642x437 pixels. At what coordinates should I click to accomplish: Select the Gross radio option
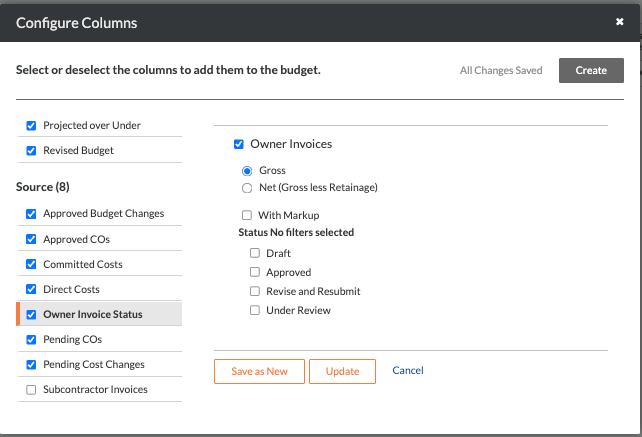(x=247, y=170)
